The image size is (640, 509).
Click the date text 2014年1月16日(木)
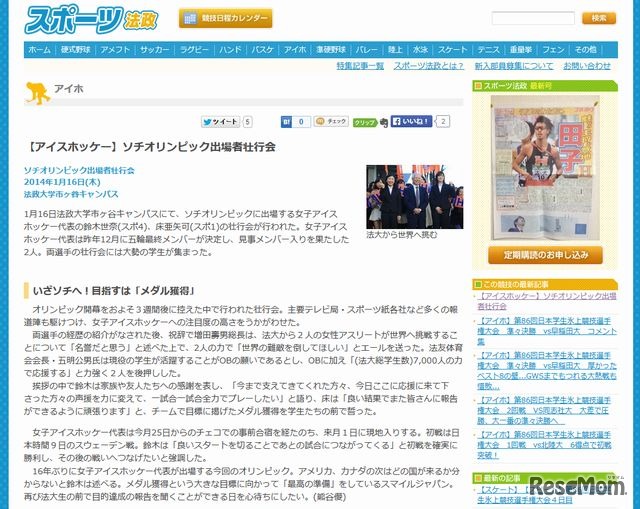click(62, 182)
